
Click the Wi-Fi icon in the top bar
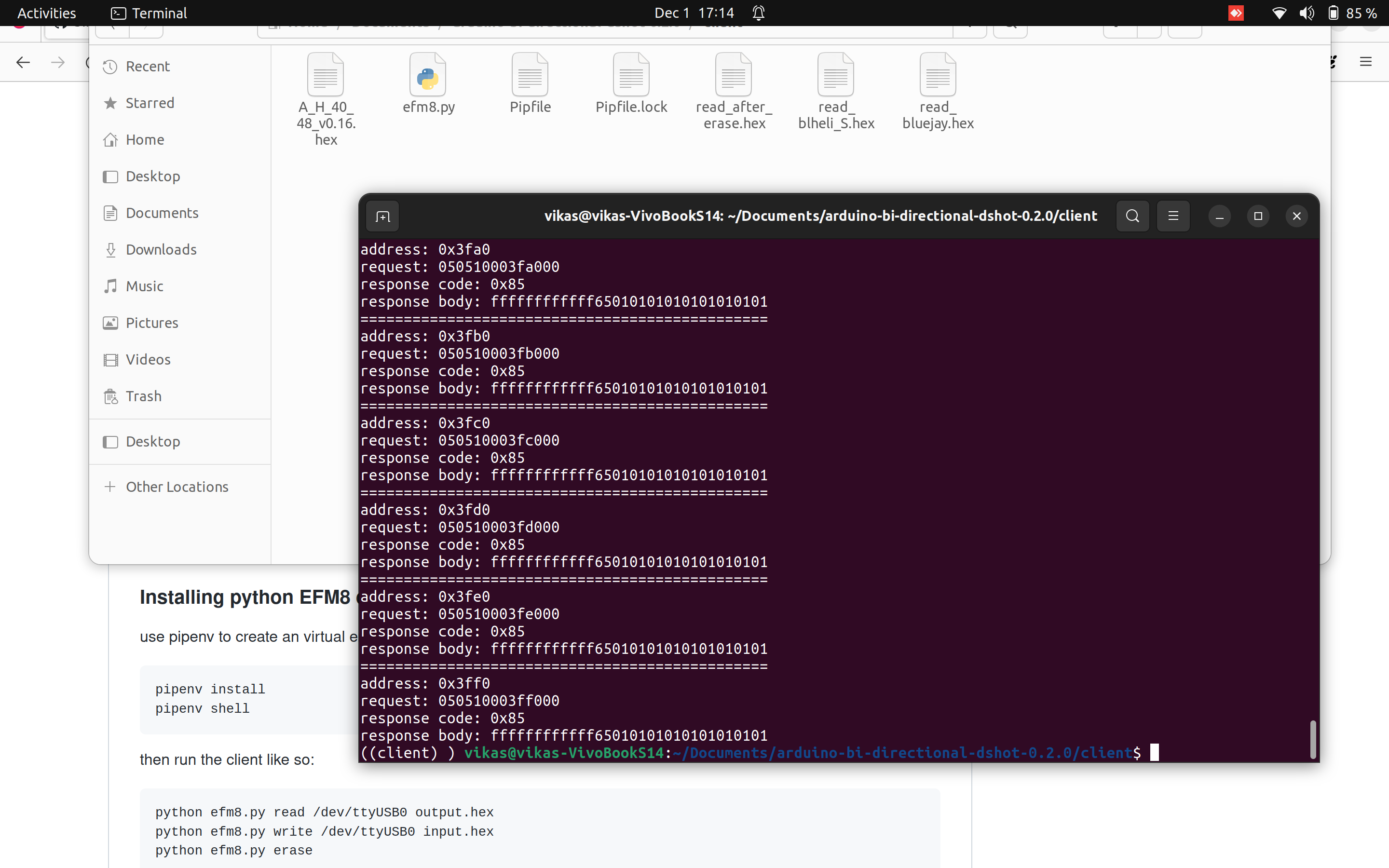point(1279,13)
